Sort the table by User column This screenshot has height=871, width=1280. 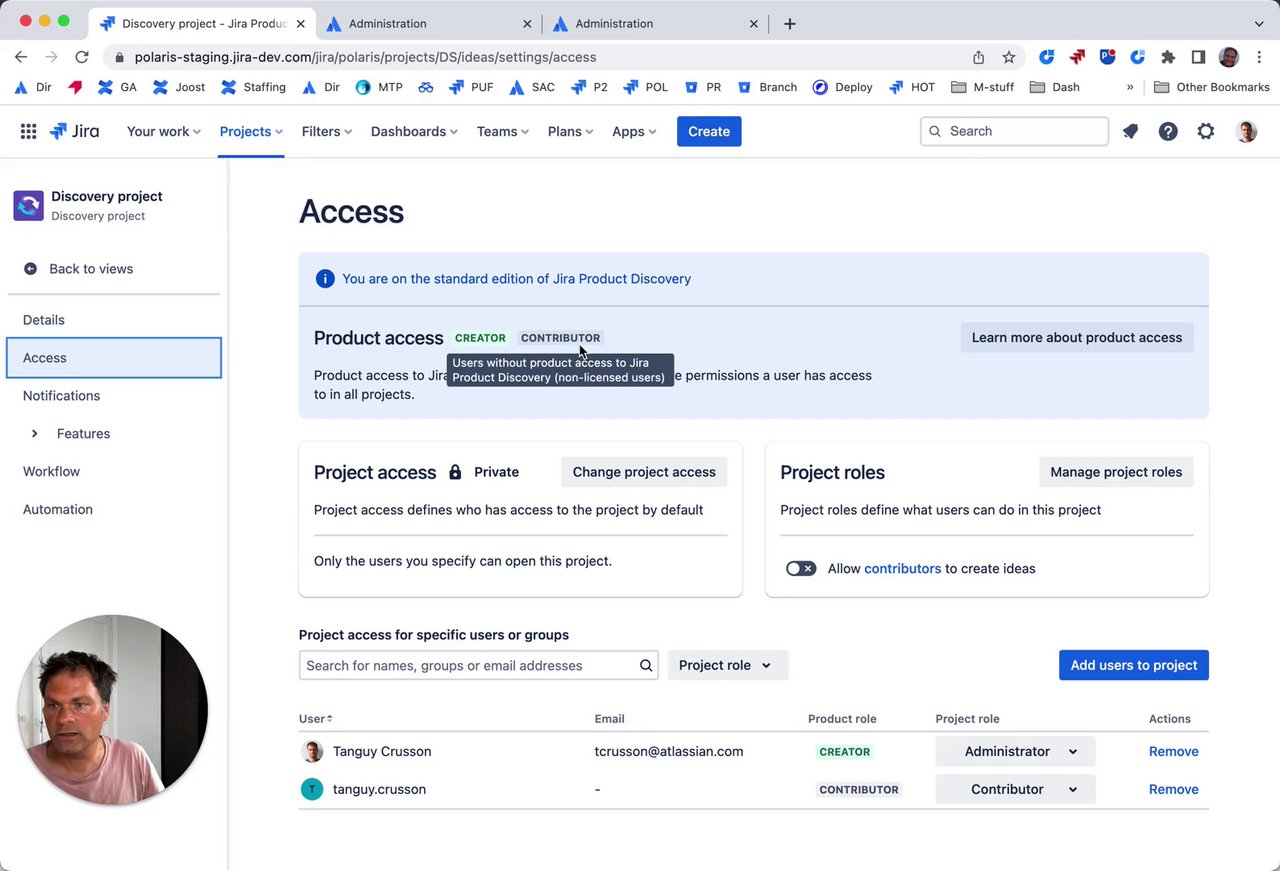click(x=316, y=719)
